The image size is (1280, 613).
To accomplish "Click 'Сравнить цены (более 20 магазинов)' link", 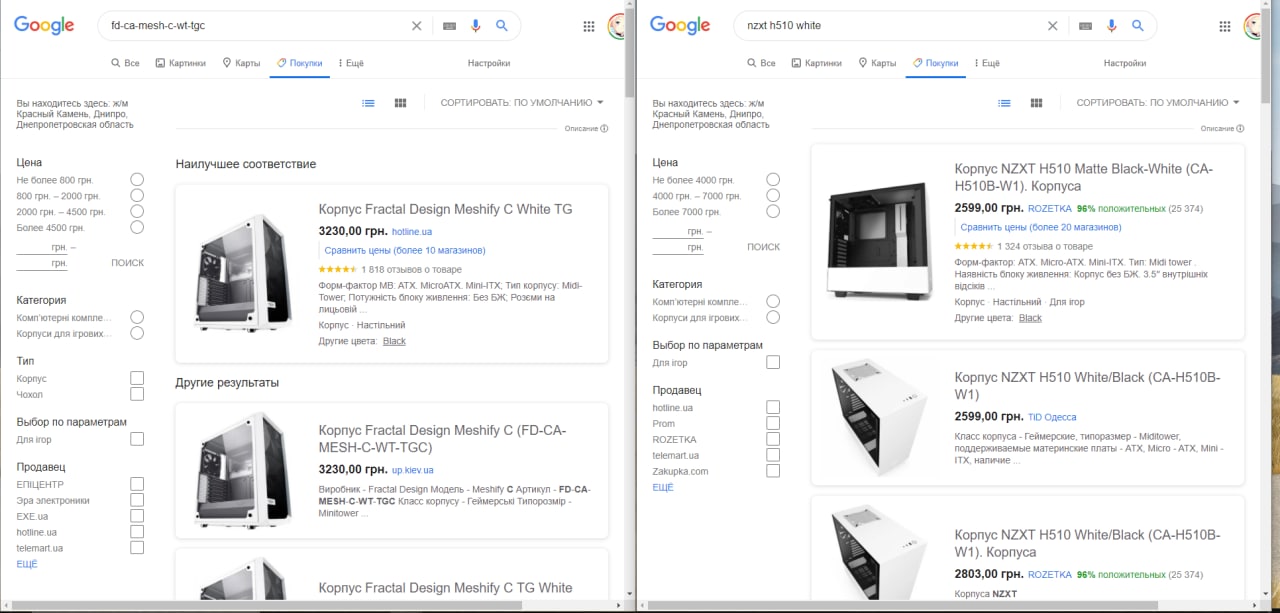I will pos(1041,227).
